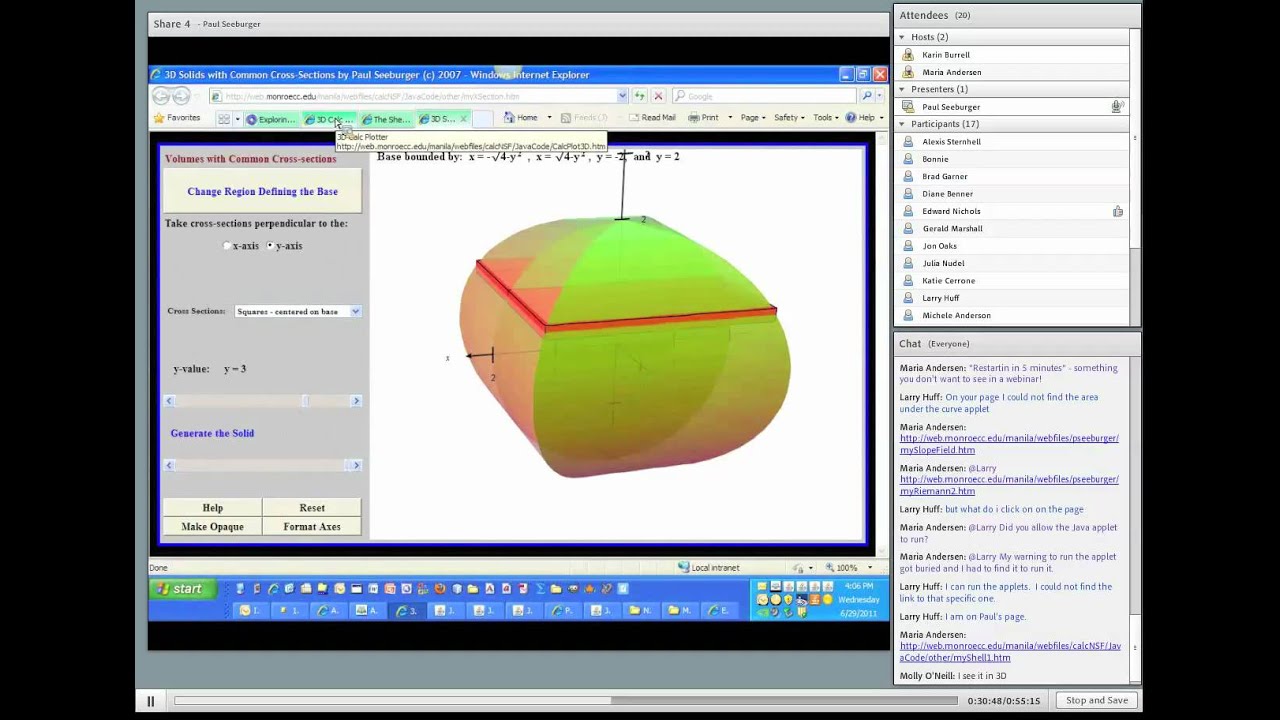This screenshot has height=720, width=1280.
Task: Open the Safety menu
Action: pyautogui.click(x=789, y=118)
